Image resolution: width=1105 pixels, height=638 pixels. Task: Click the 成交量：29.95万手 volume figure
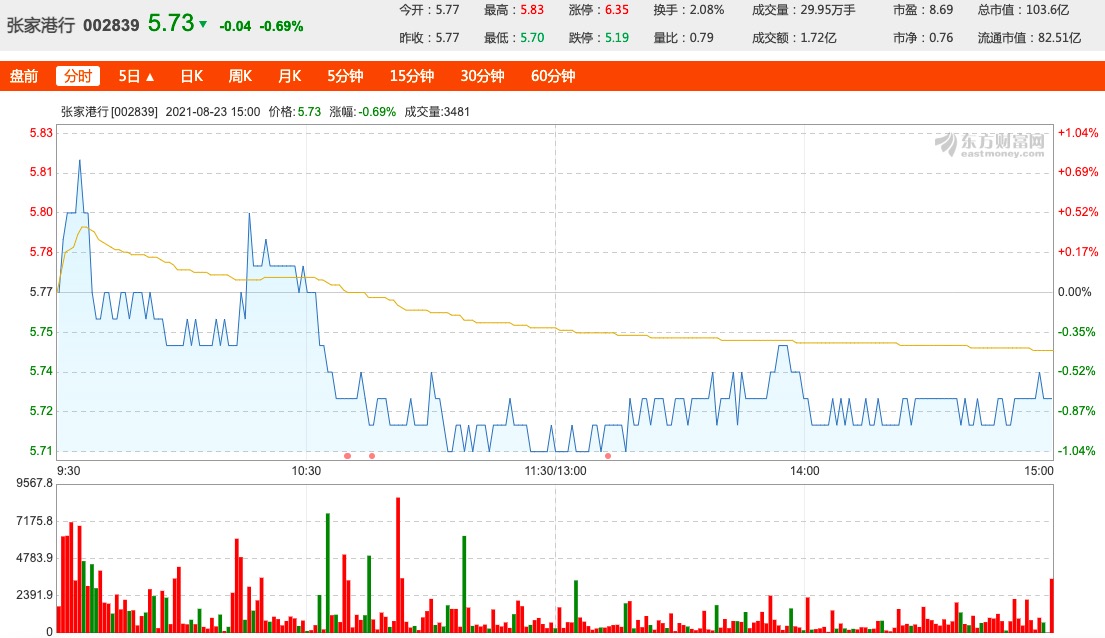(x=803, y=10)
